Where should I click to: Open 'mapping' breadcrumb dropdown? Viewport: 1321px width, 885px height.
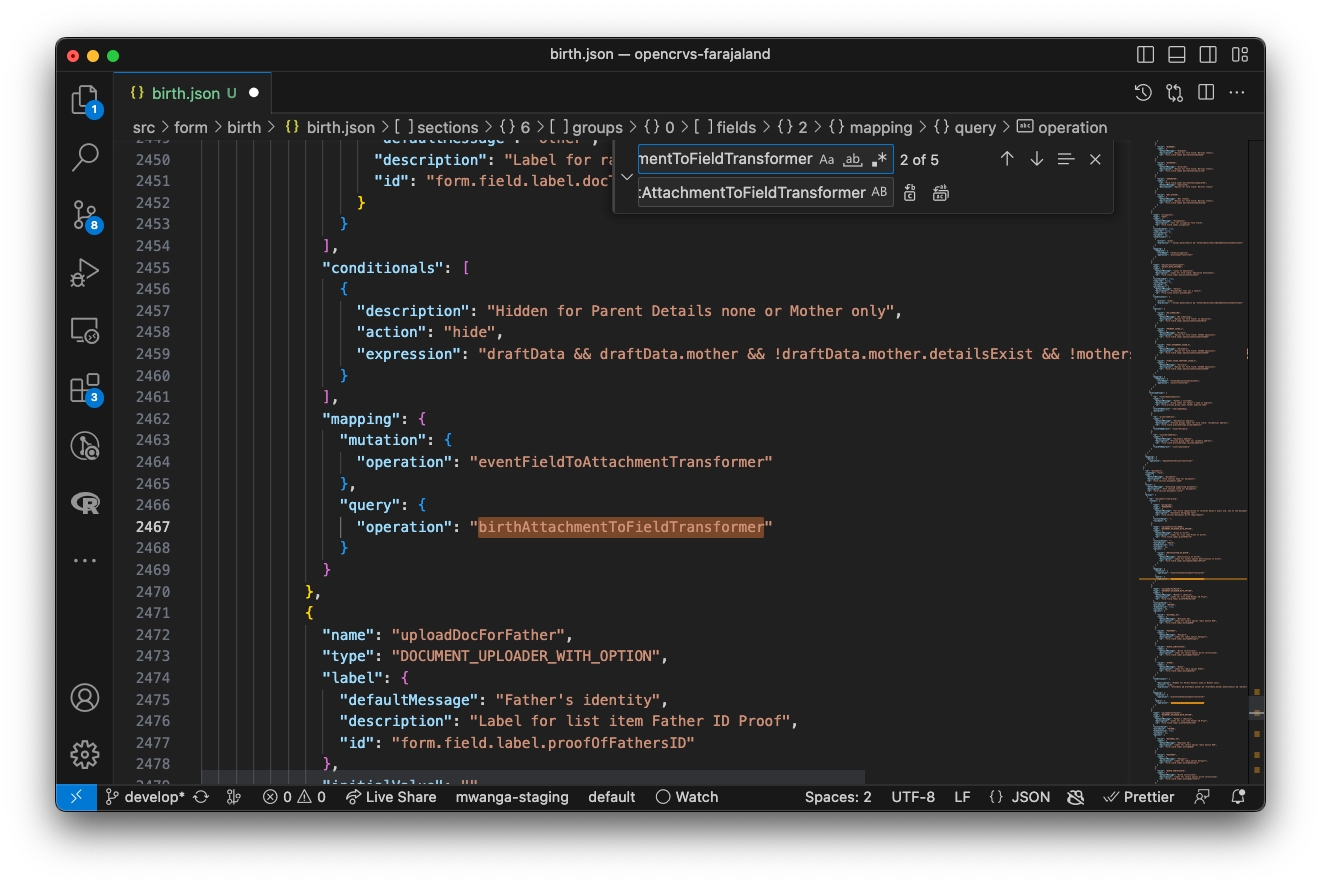pos(870,127)
